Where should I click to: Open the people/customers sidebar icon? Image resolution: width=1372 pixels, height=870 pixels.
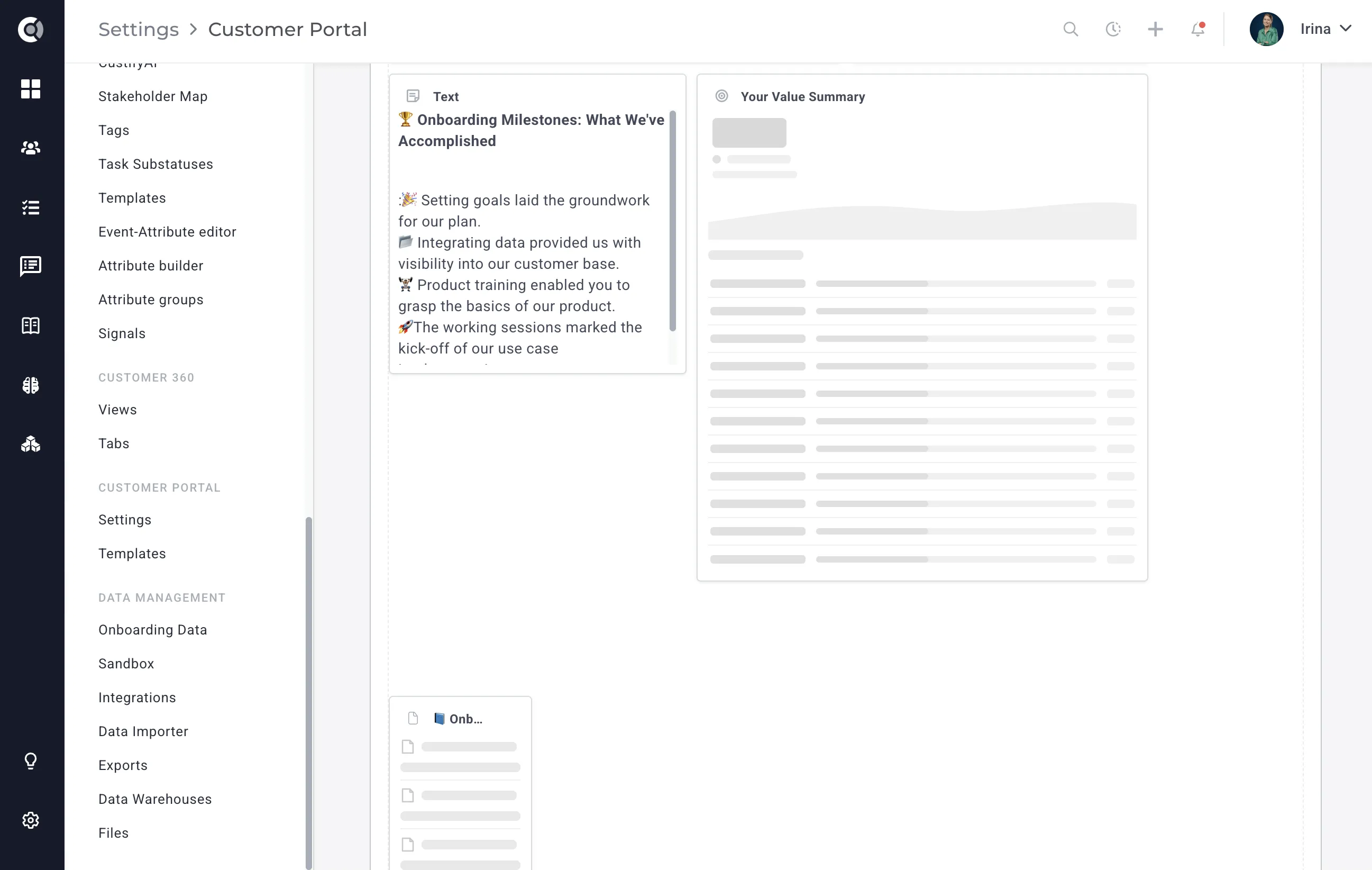(31, 148)
